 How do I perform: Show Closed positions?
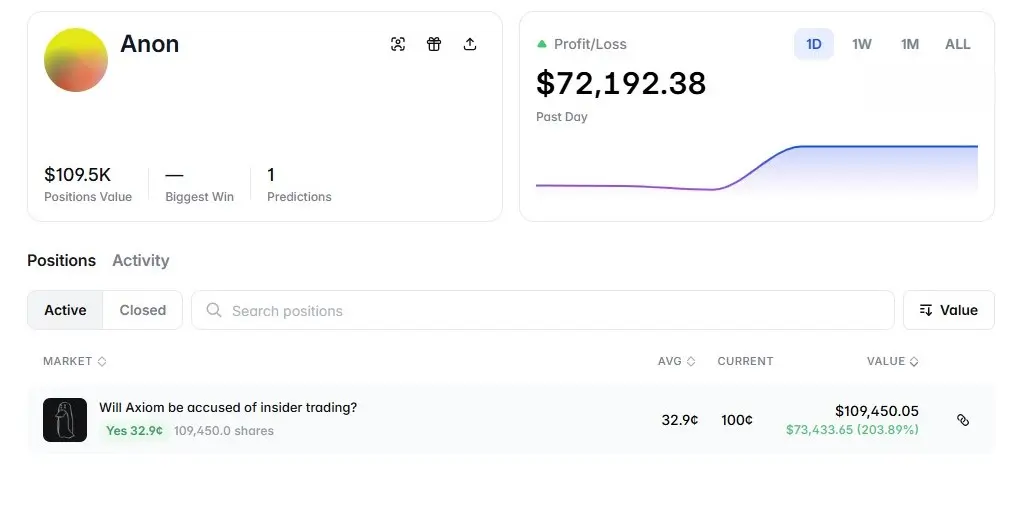click(x=143, y=310)
